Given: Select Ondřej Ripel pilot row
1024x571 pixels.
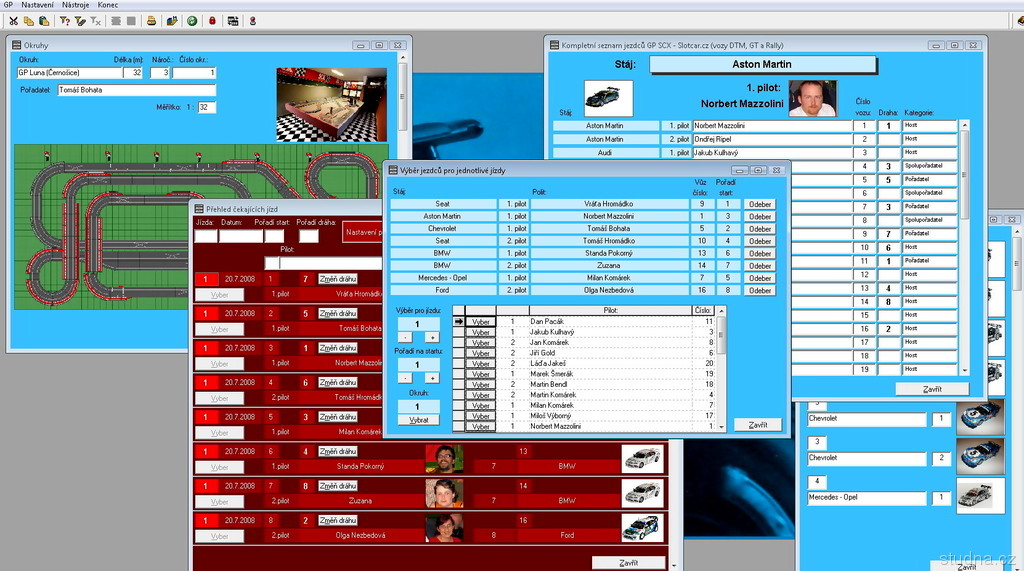Looking at the screenshot, I should (x=772, y=139).
